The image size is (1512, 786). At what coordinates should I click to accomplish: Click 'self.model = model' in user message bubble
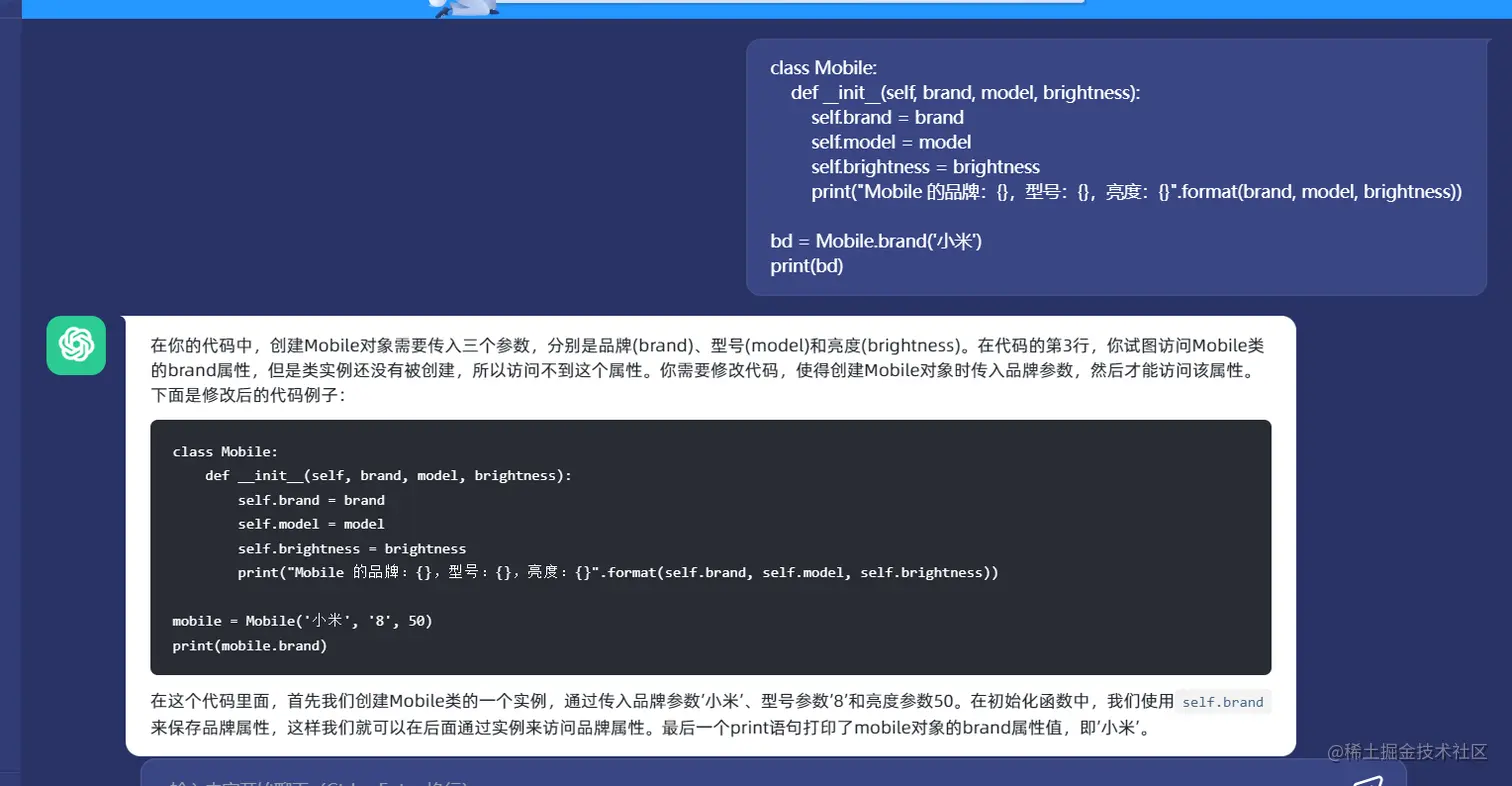pyautogui.click(x=891, y=142)
